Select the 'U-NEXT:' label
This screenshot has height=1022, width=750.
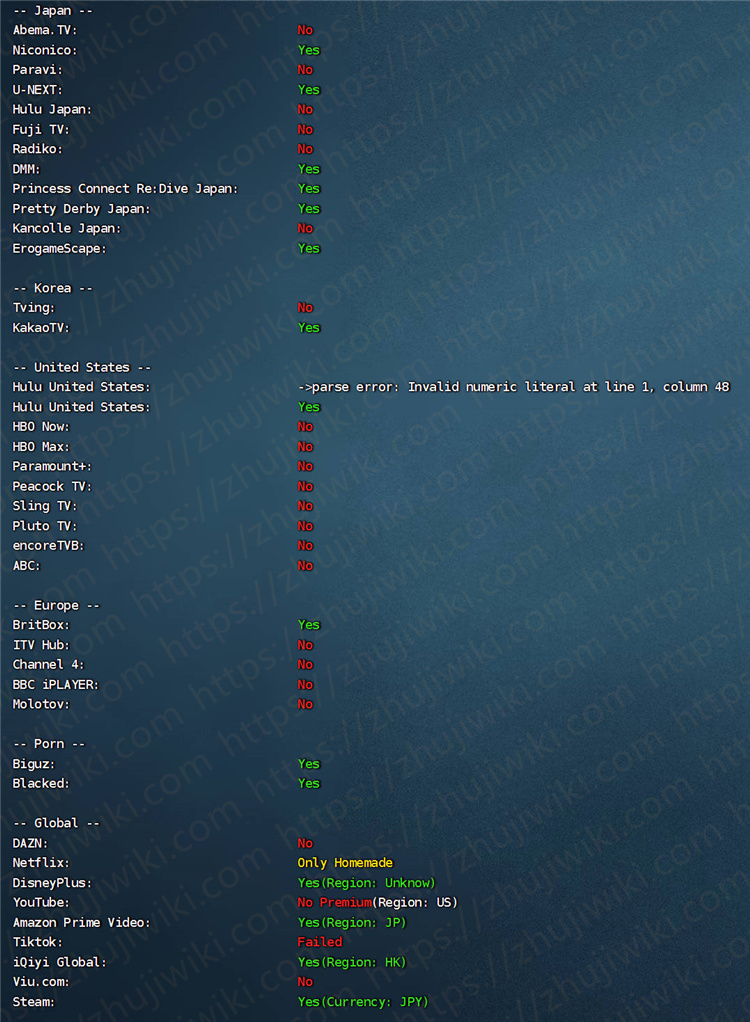click(x=37, y=90)
